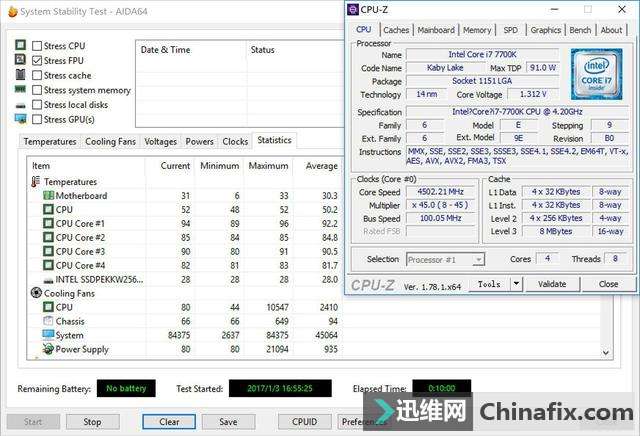Click icon beside CPU Core #3 row
The image size is (640, 436).
coord(49,251)
